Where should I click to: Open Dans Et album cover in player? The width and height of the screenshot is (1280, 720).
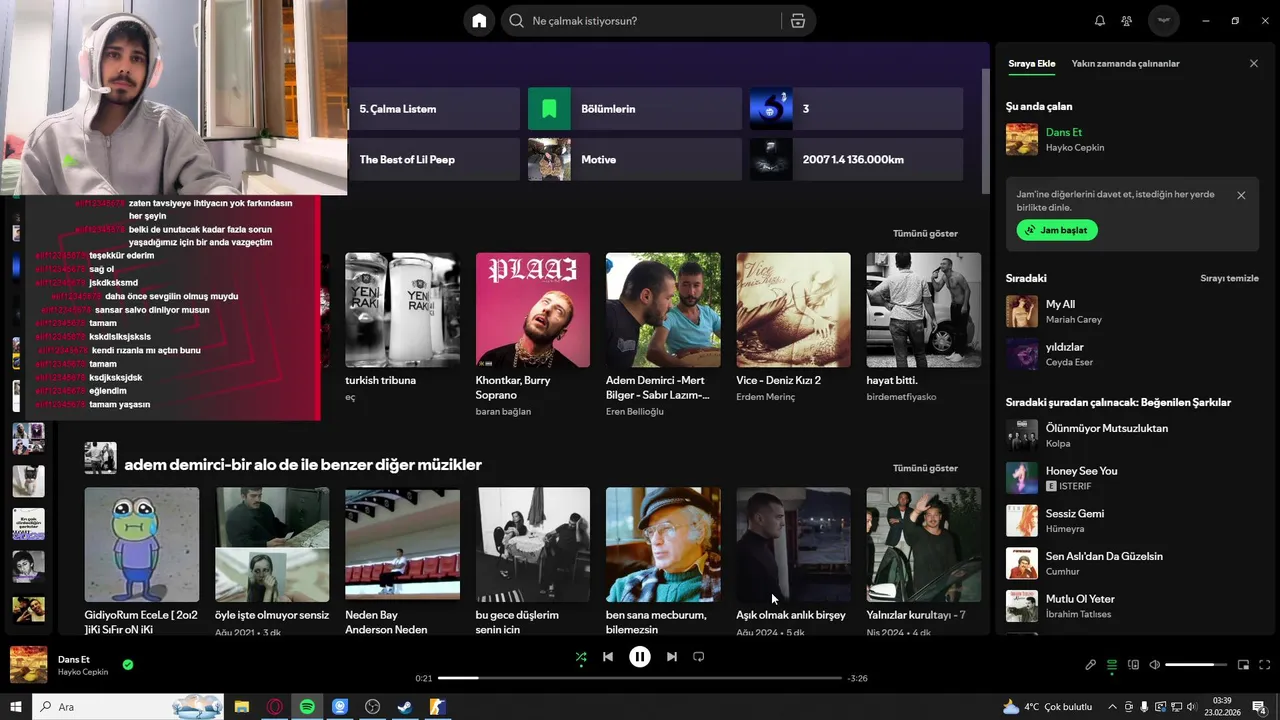pos(28,665)
